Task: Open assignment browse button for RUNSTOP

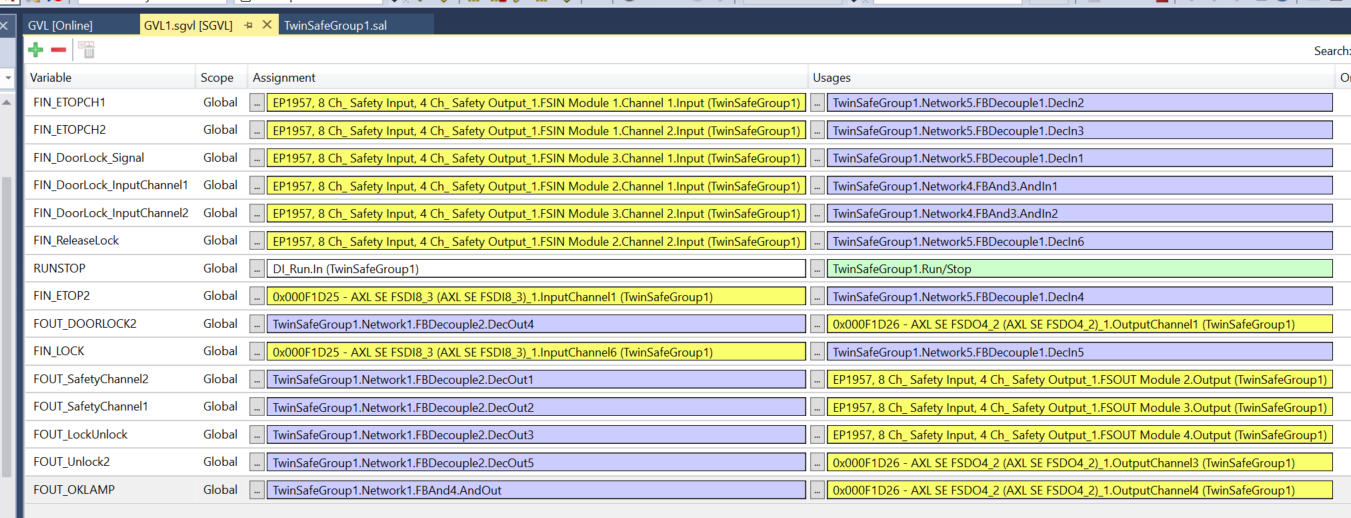Action: (x=257, y=268)
